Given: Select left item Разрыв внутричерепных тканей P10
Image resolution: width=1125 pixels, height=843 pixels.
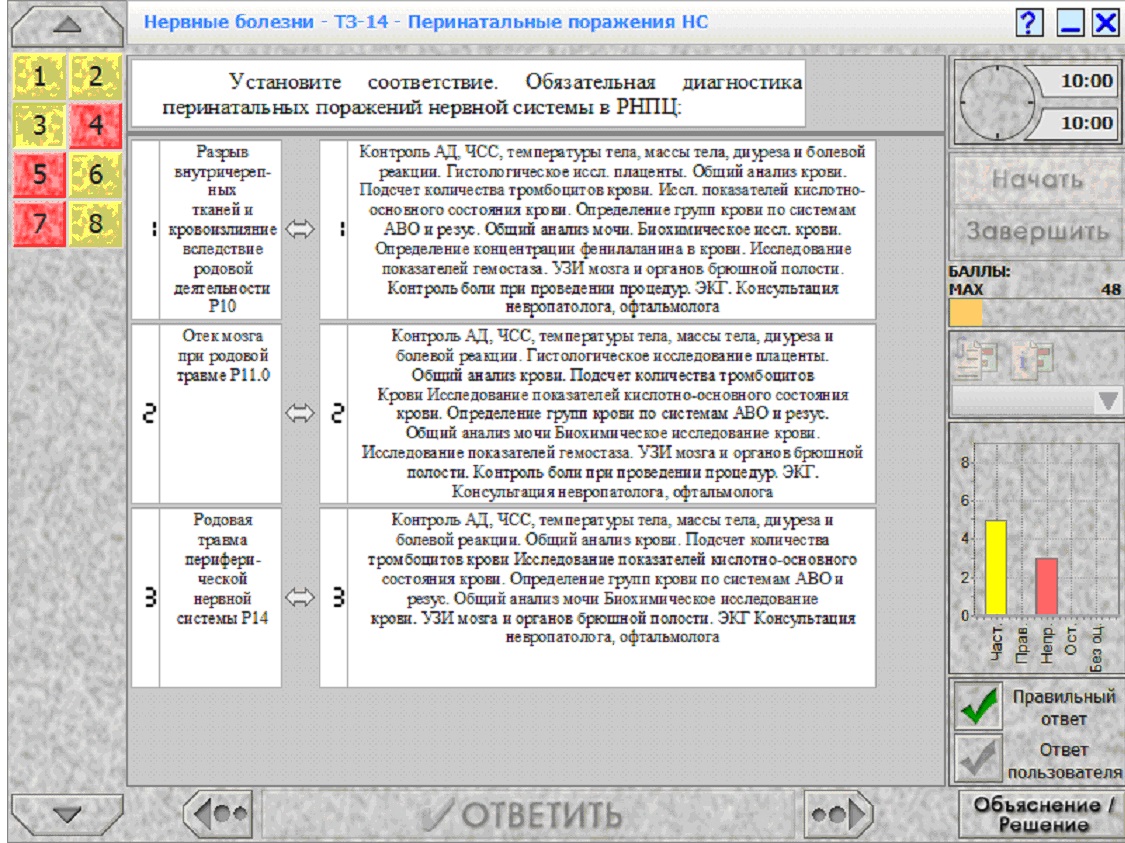Looking at the screenshot, I should [x=221, y=230].
